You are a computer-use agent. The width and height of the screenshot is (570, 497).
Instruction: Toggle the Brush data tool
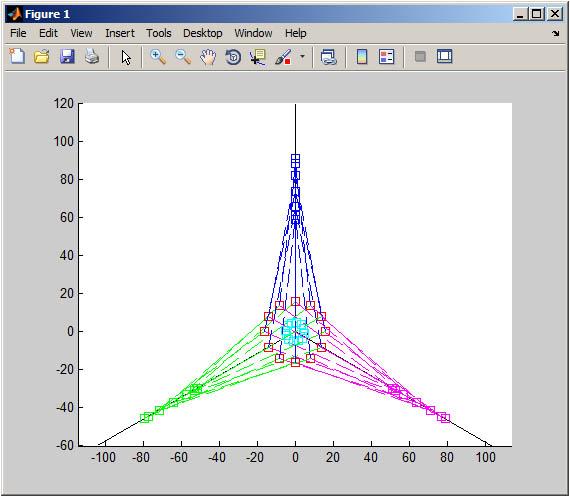[x=283, y=57]
